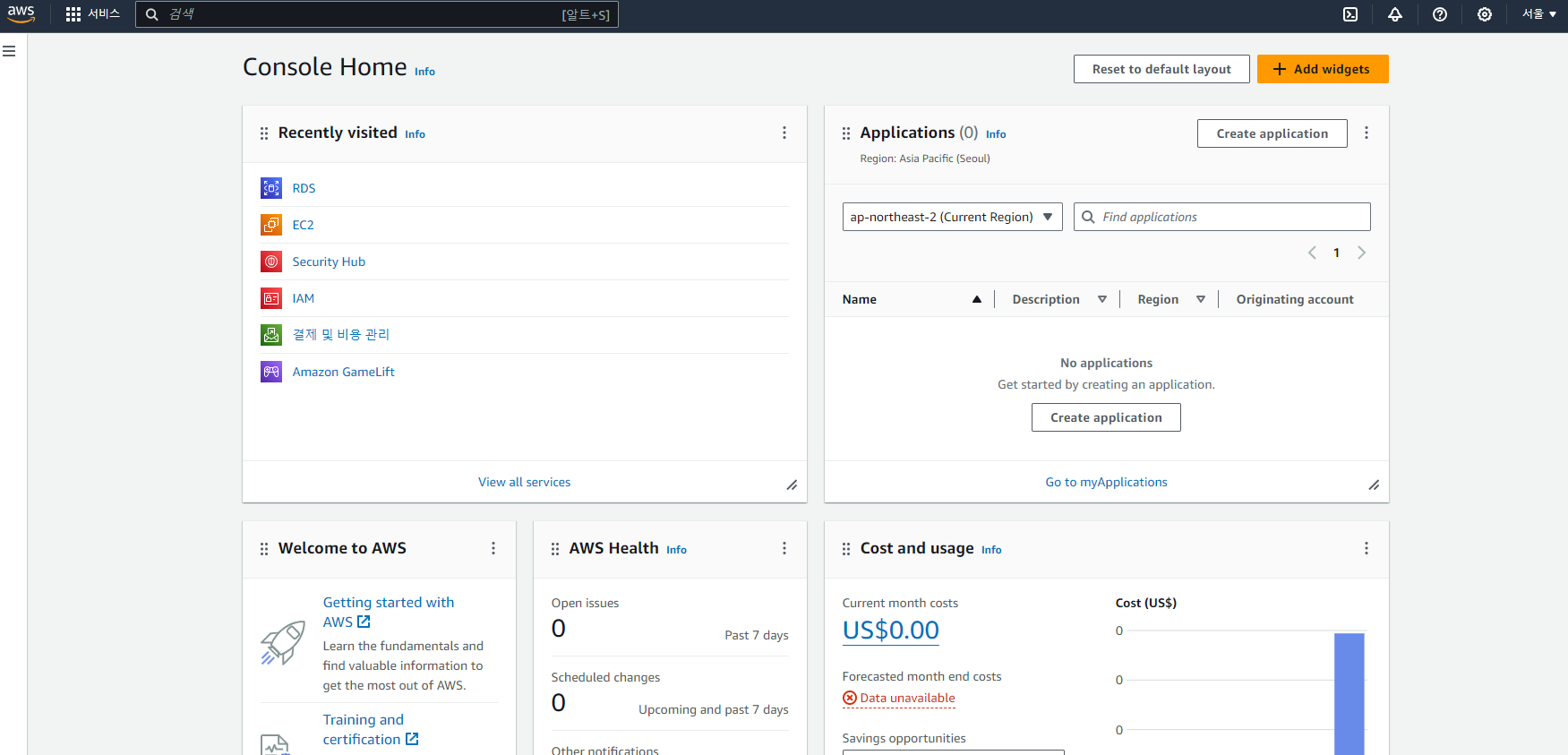Grab the AWS Health widget drag handle

click(x=555, y=549)
